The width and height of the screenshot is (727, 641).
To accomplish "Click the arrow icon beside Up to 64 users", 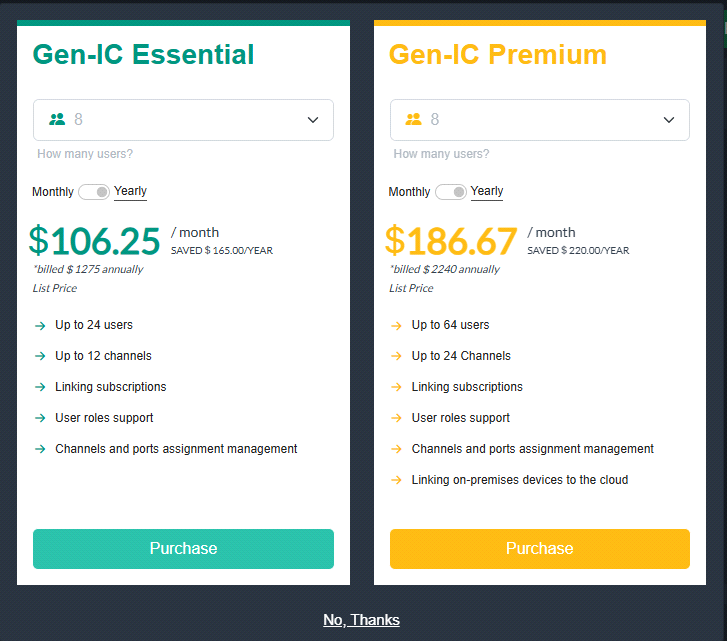I will pos(396,326).
